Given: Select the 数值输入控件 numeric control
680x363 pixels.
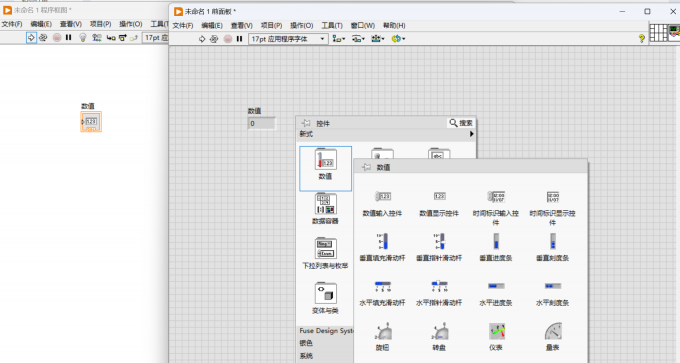Looking at the screenshot, I should pos(382,204).
